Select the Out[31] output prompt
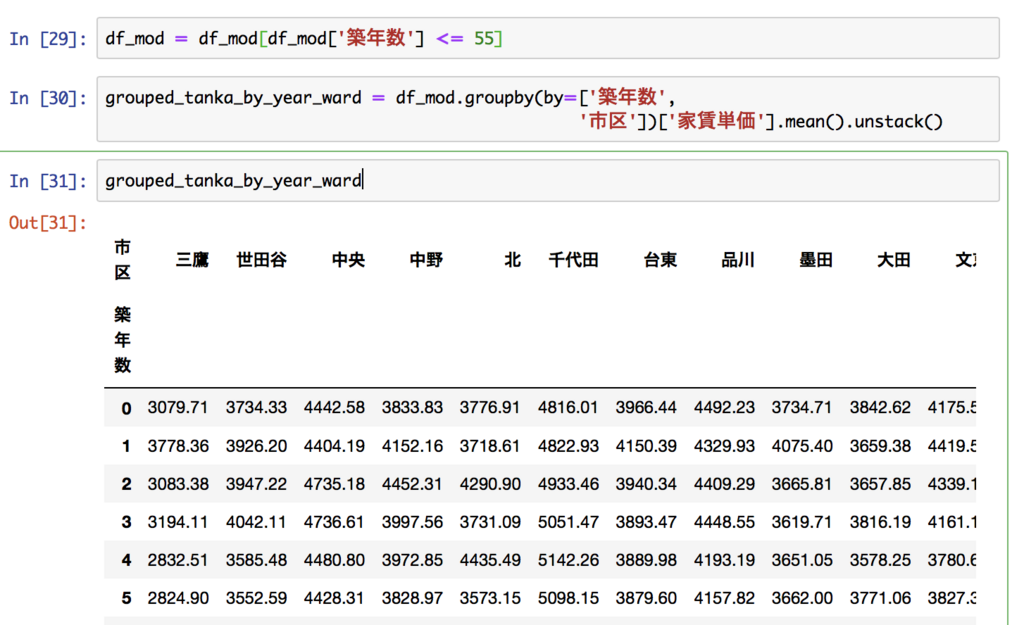Viewport: 1024px width, 625px height. [x=48, y=223]
